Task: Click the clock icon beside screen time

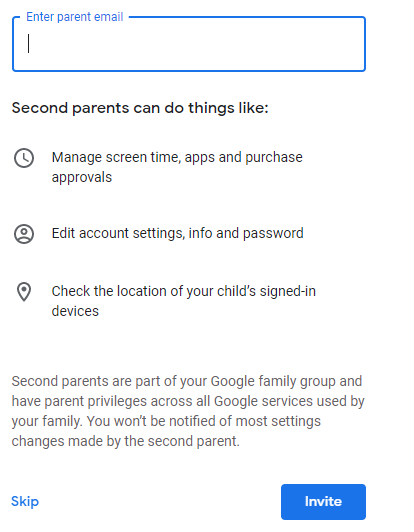Action: 24,158
